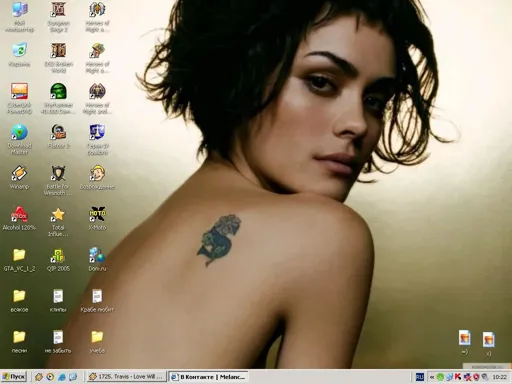The image size is (512, 384).
Task: Select the Возрождение Vault Boy shortcut
Action: tap(97, 177)
